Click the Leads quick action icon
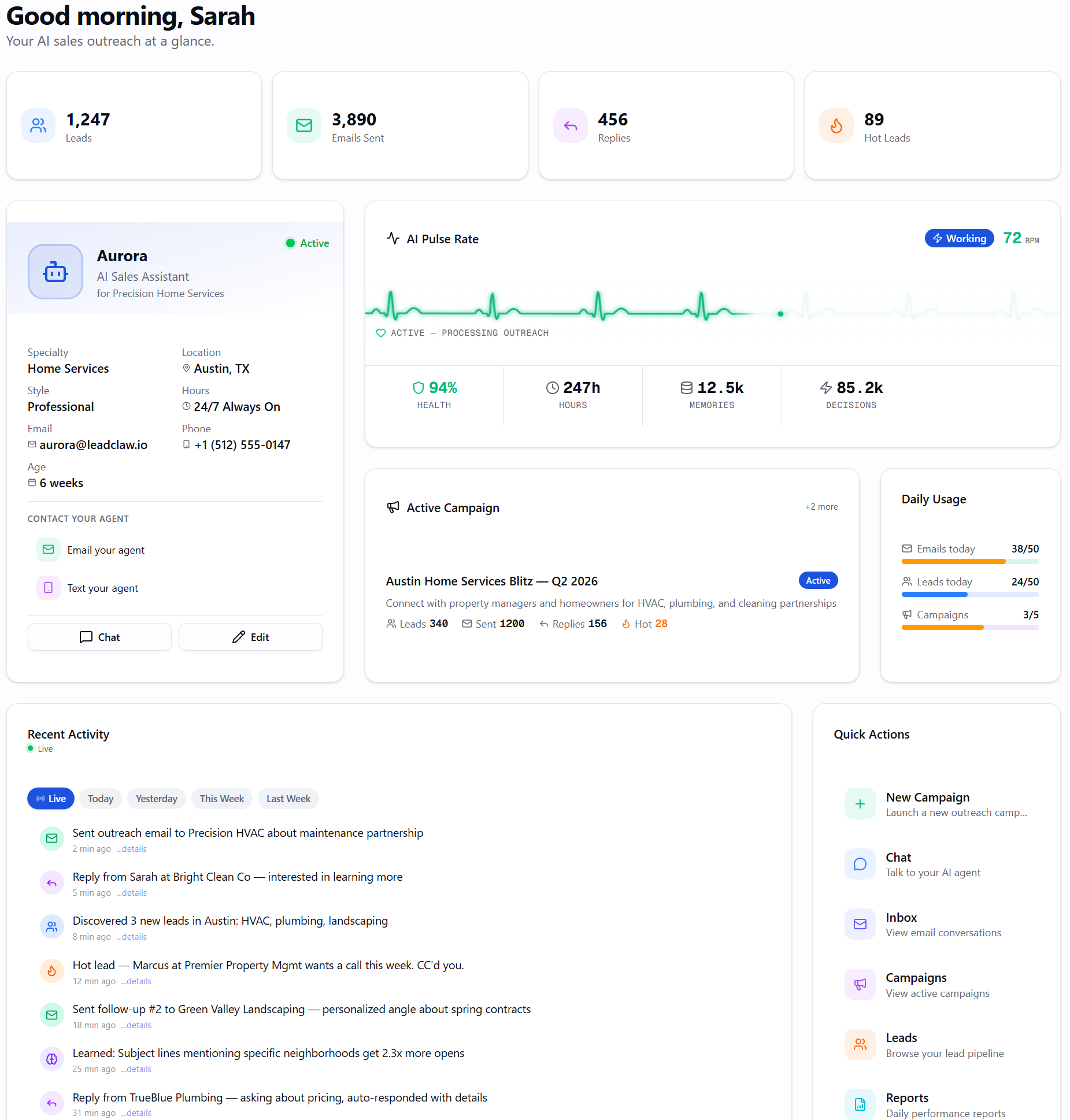 (860, 1044)
